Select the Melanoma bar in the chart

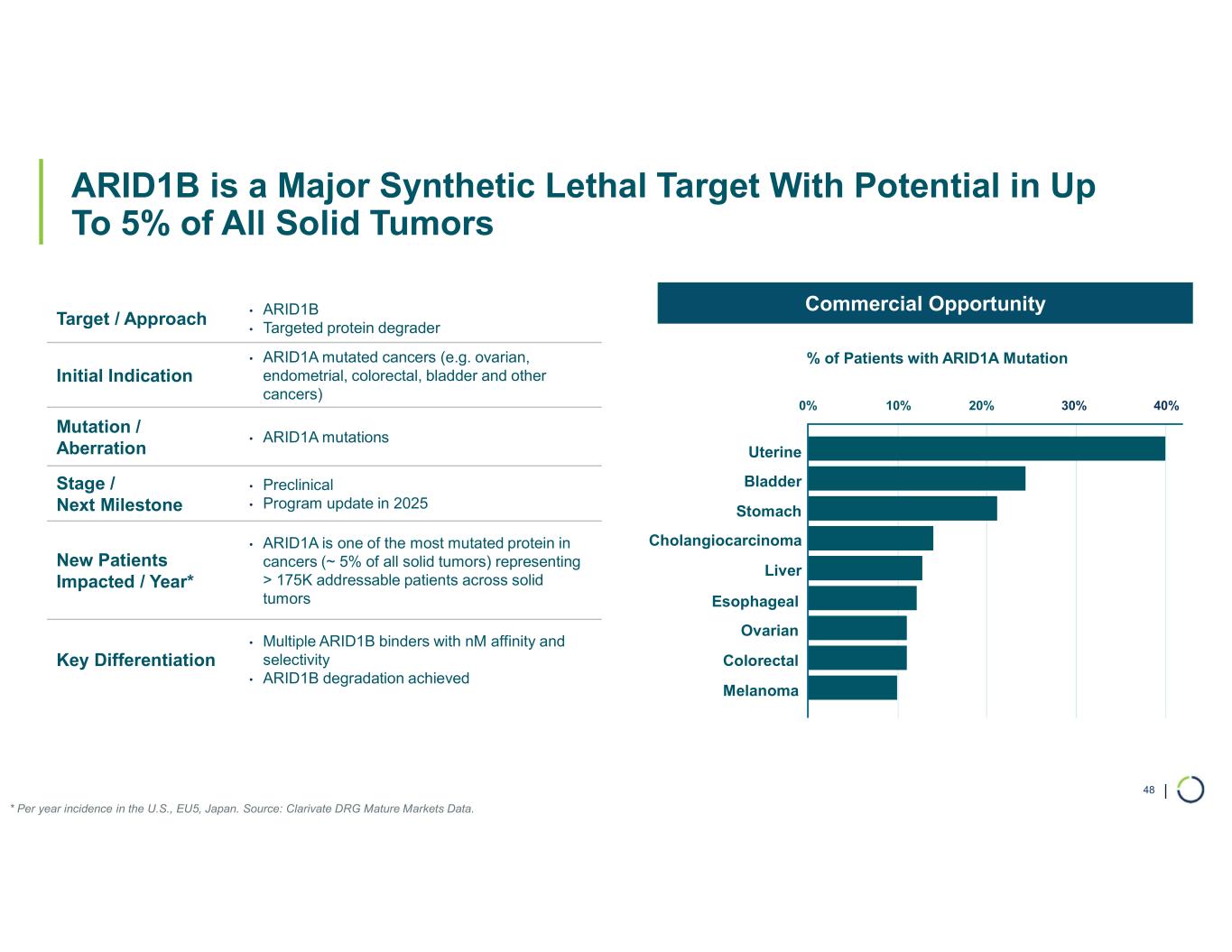(x=852, y=688)
